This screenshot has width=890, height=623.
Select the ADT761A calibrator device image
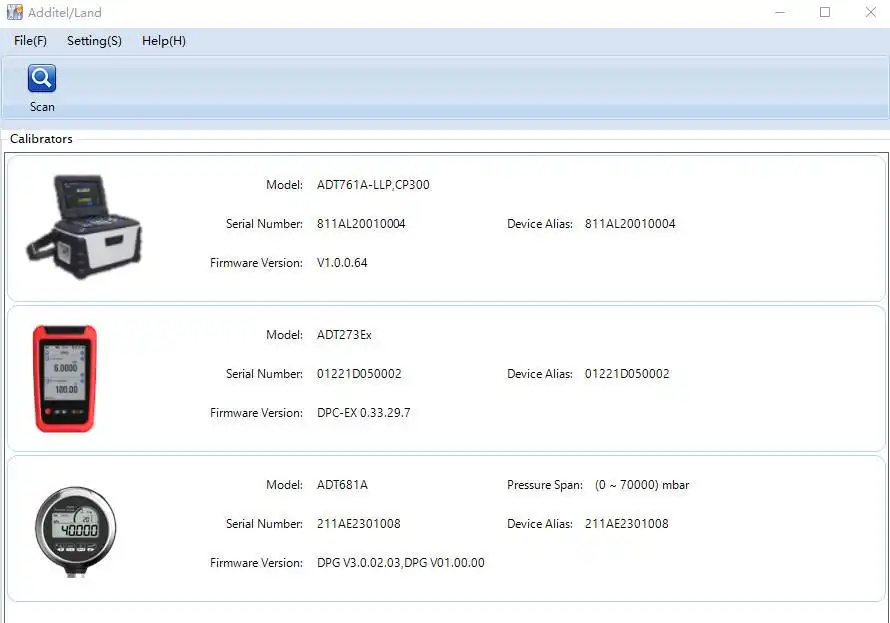[84, 227]
